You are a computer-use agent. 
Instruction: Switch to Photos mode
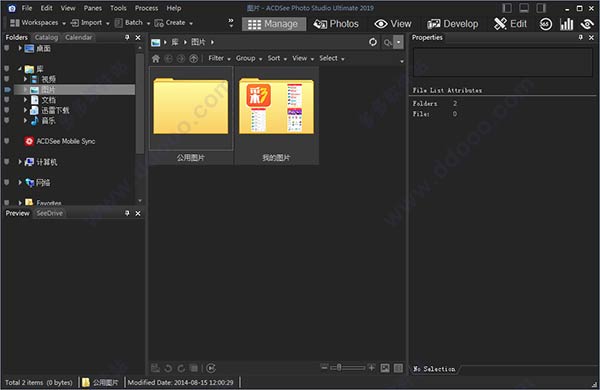point(336,24)
